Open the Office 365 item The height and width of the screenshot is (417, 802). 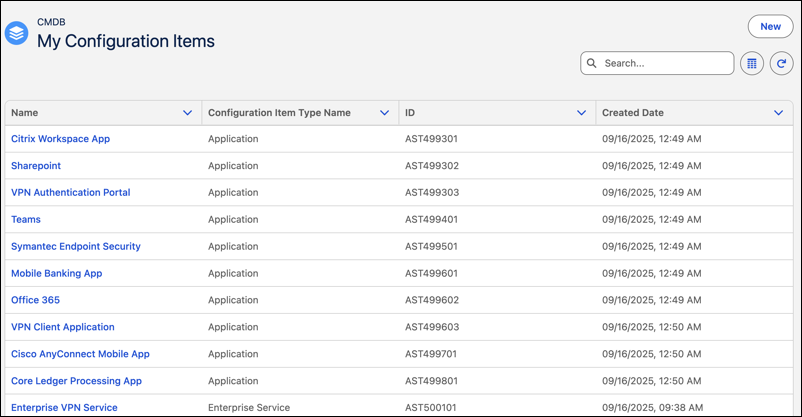[35, 300]
